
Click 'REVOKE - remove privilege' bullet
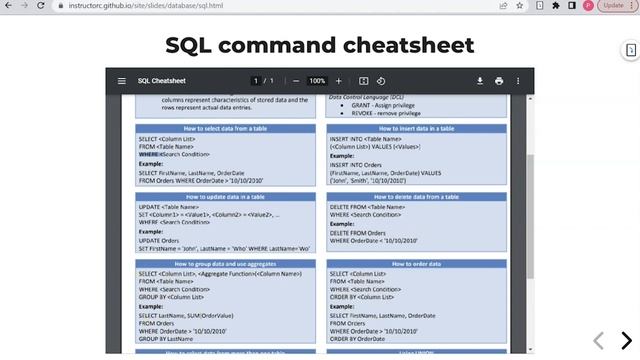click(386, 113)
